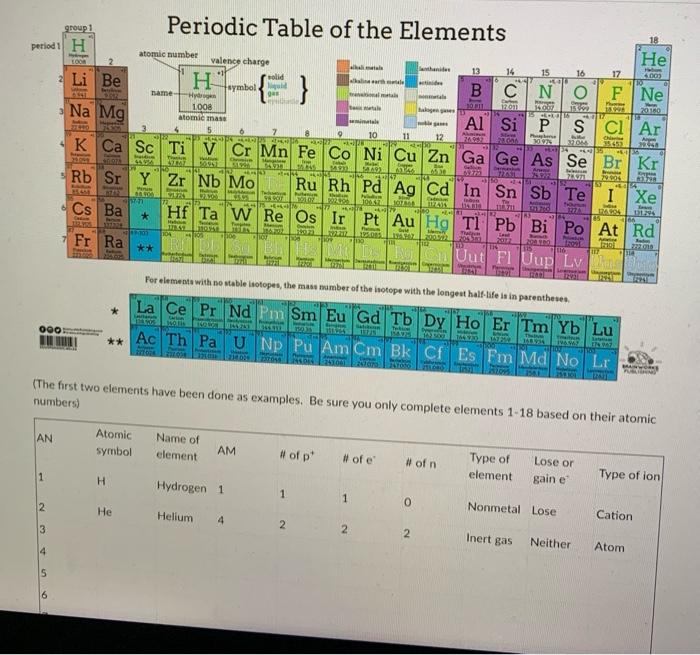Click the Cu copper element cell
Viewport: 700px width, 655px height.
tap(405, 159)
